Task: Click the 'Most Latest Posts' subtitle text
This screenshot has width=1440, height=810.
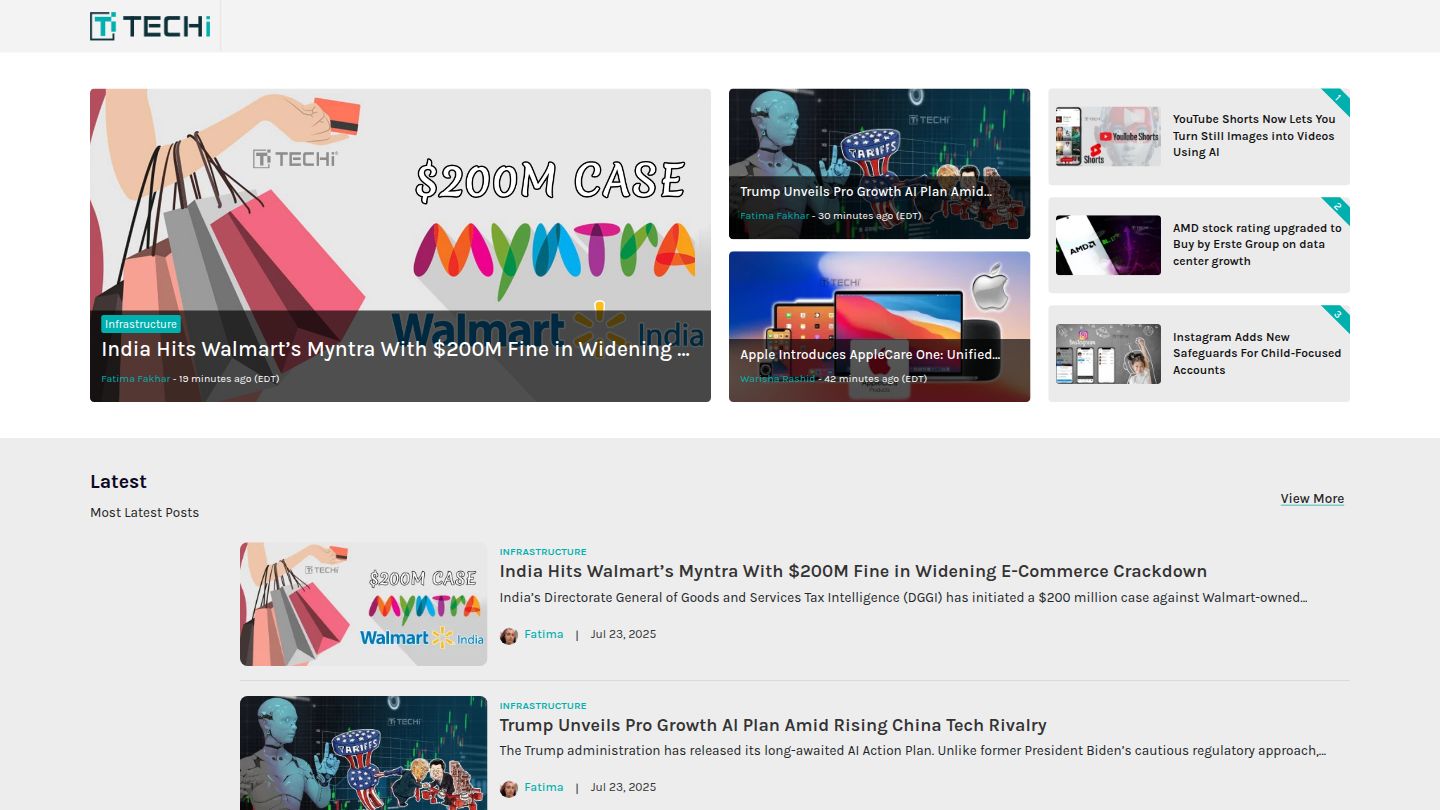Action: tap(144, 513)
